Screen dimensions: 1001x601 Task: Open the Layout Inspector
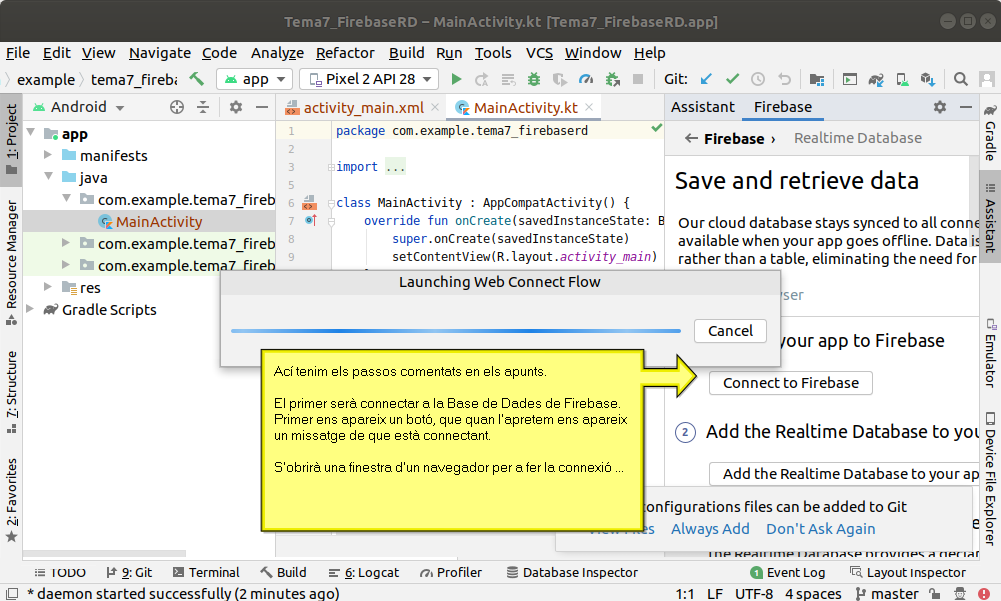907,572
